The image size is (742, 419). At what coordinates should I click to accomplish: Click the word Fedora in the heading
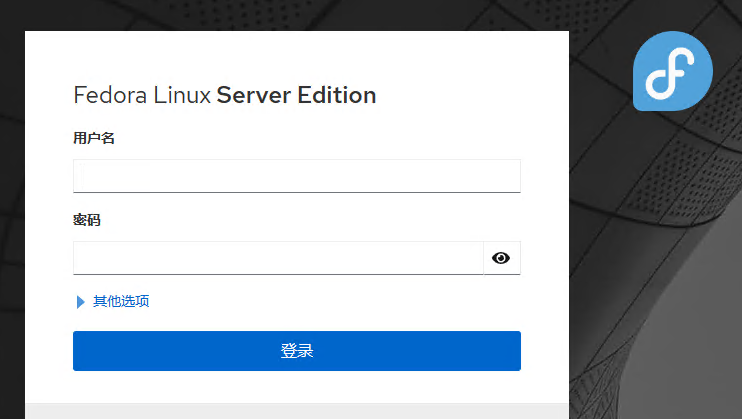click(105, 96)
